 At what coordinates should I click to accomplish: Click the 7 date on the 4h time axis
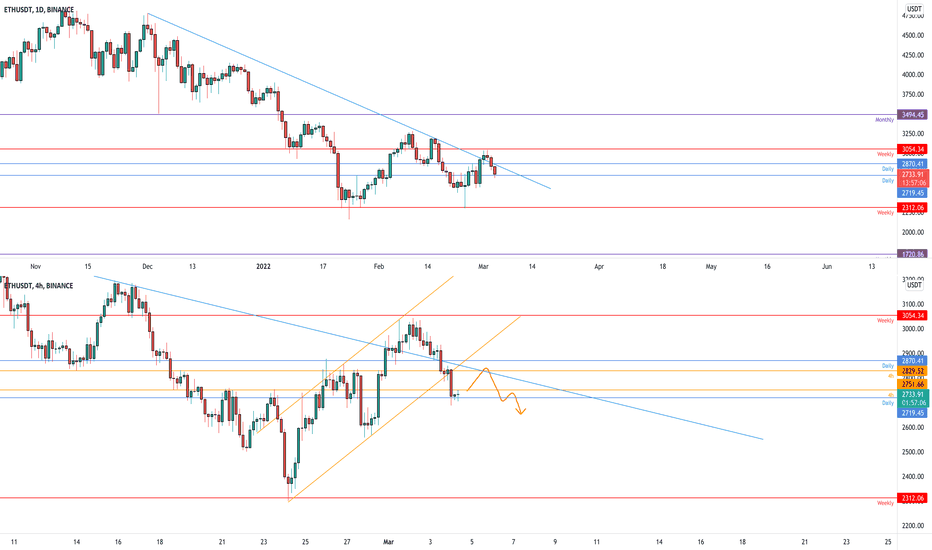coord(514,542)
